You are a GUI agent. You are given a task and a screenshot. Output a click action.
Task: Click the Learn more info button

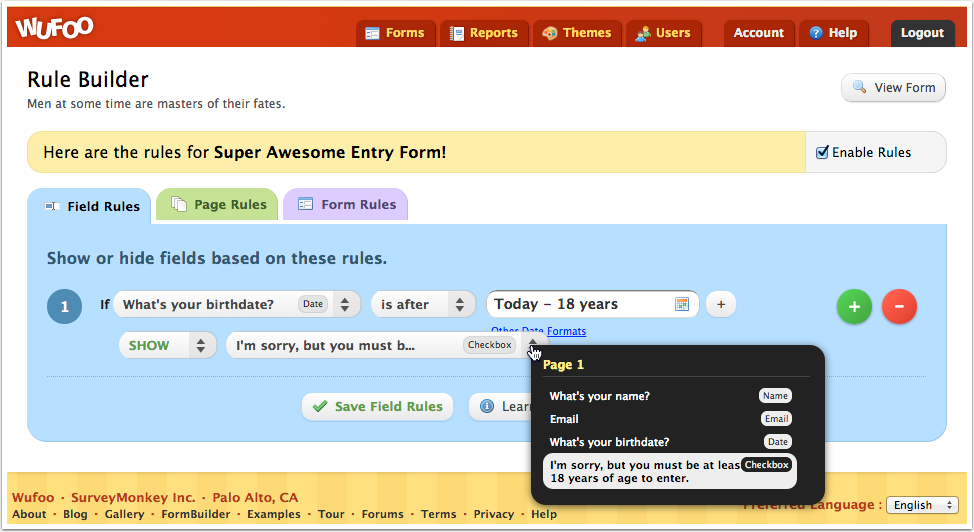[501, 406]
